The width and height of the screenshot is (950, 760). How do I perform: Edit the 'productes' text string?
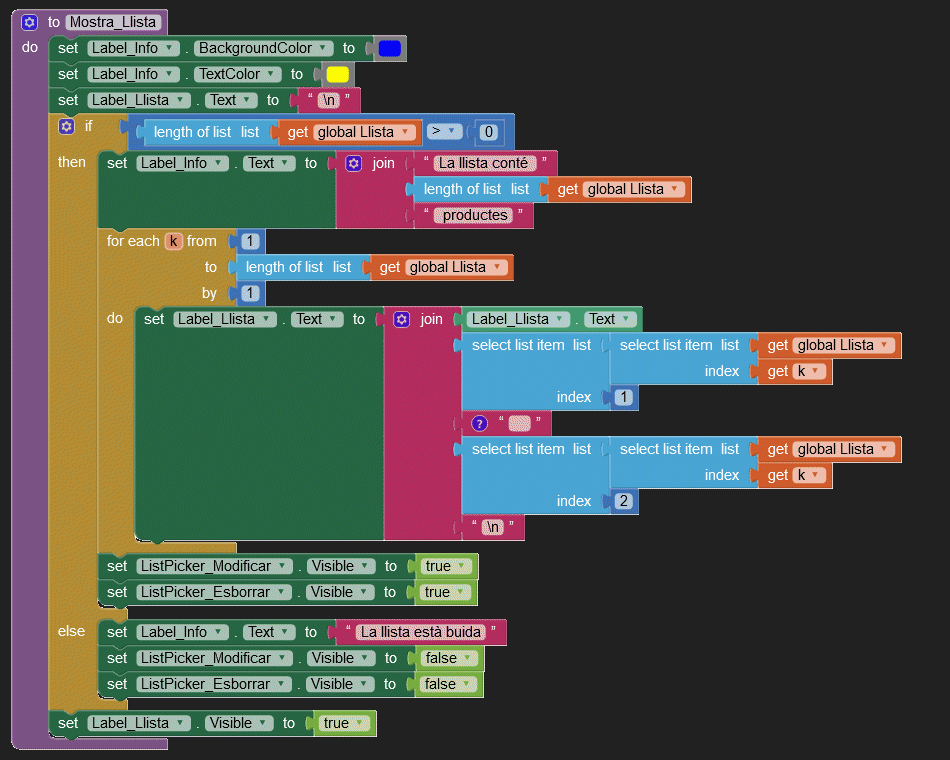(475, 215)
